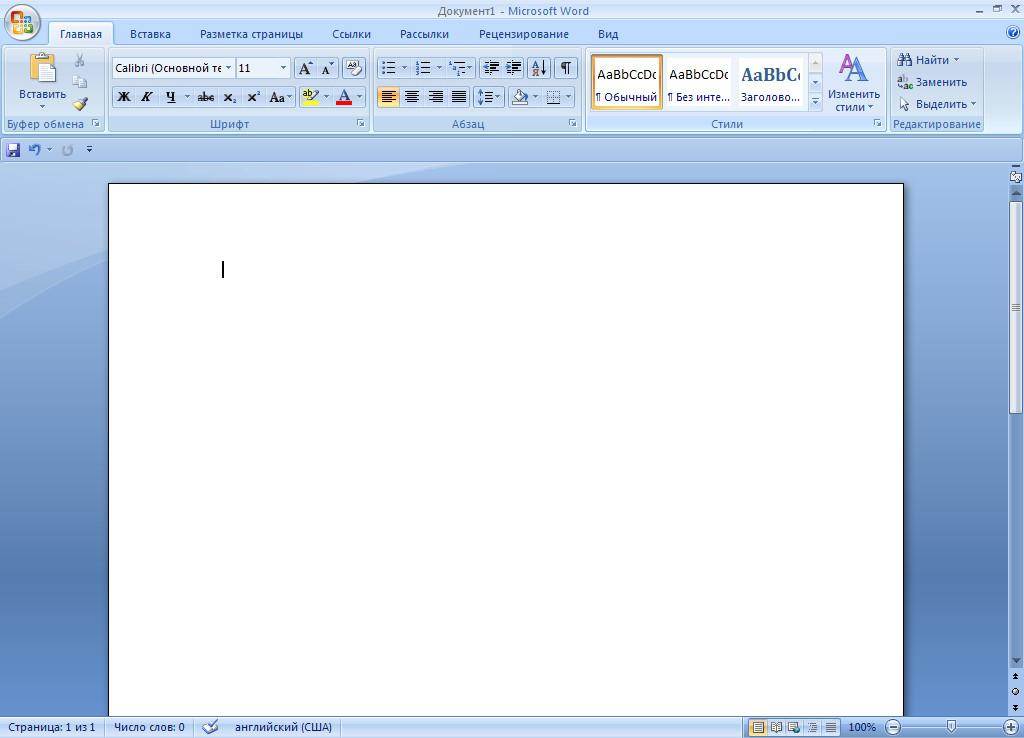The width and height of the screenshot is (1024, 738).
Task: Click the Help question mark icon
Action: point(1014,33)
